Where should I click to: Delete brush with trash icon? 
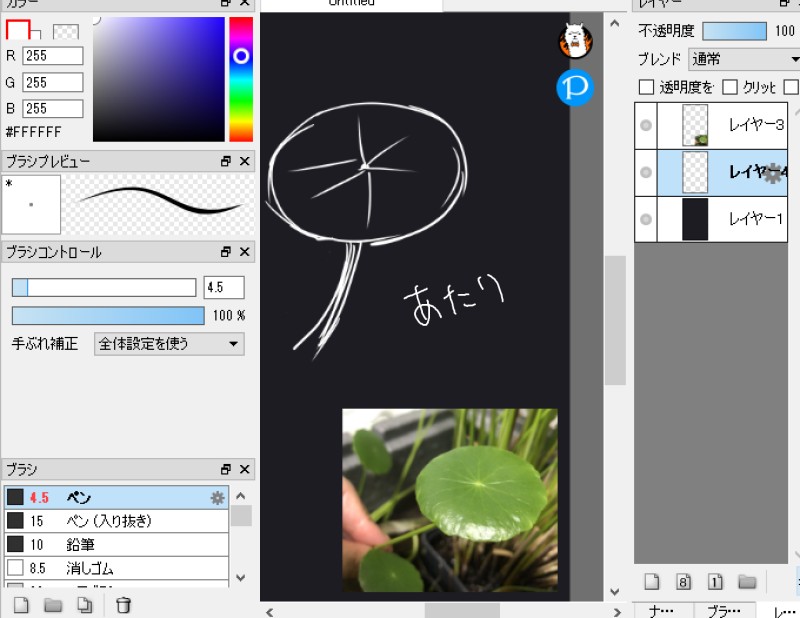pos(123,605)
